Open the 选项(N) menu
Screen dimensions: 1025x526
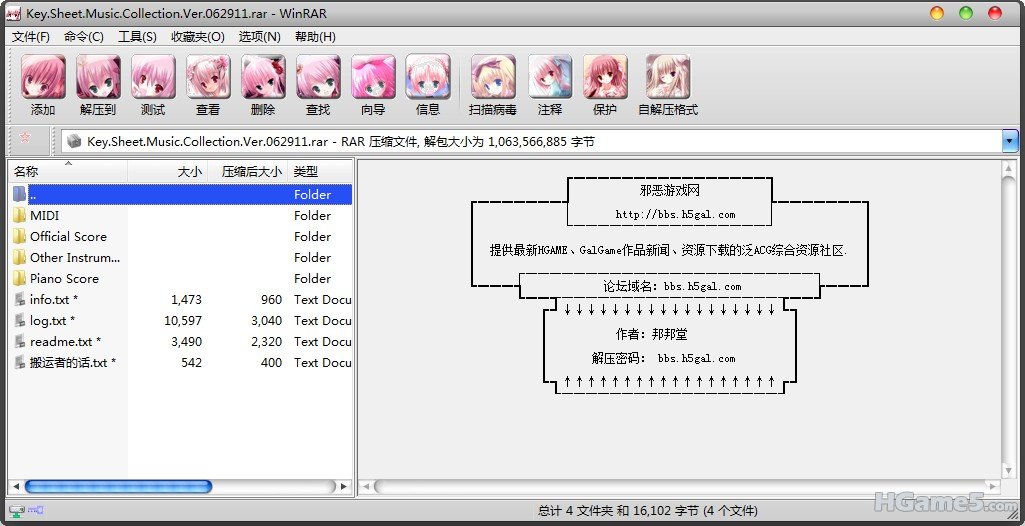coord(260,37)
